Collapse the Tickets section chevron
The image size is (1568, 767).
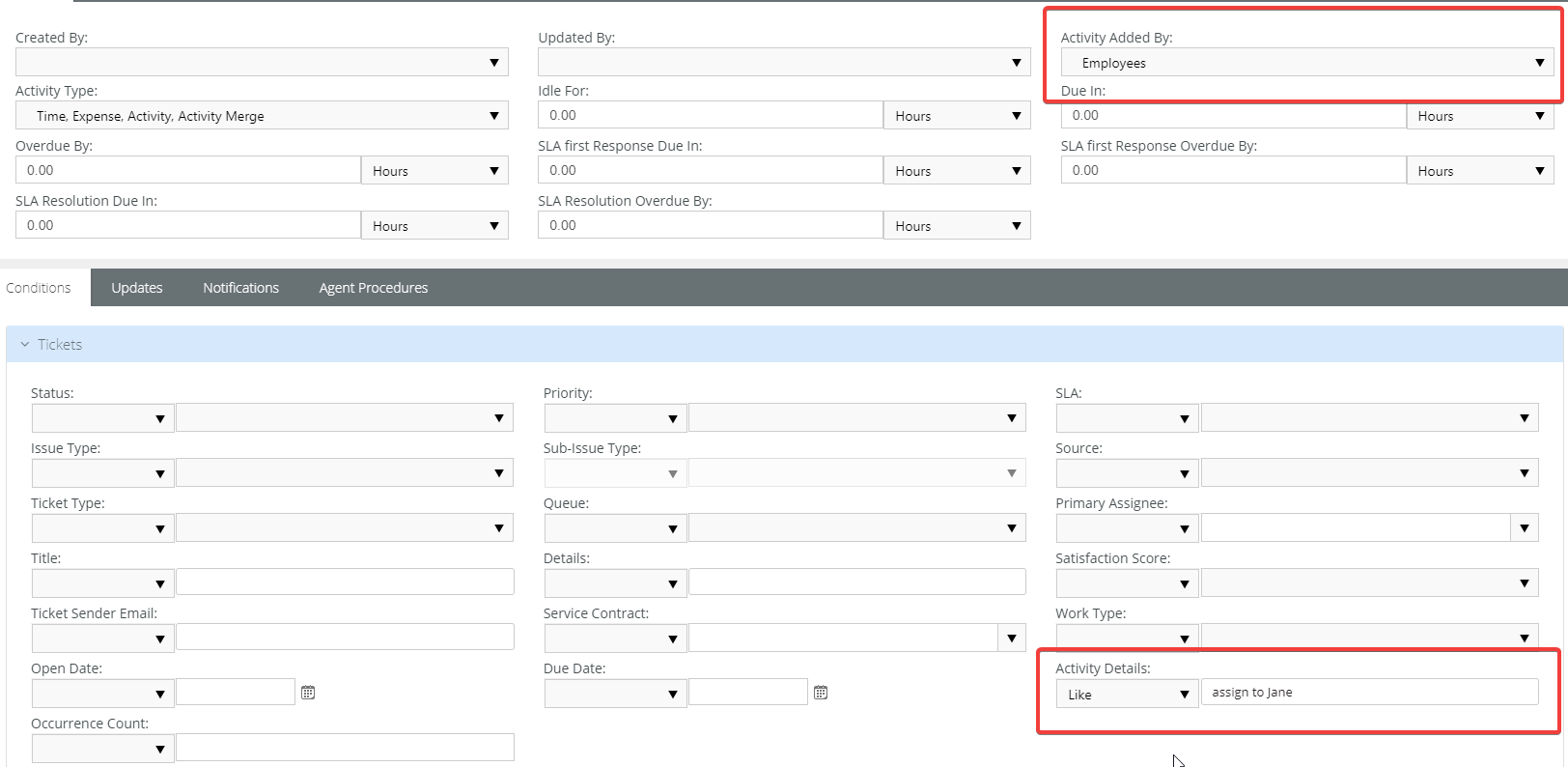click(x=25, y=345)
